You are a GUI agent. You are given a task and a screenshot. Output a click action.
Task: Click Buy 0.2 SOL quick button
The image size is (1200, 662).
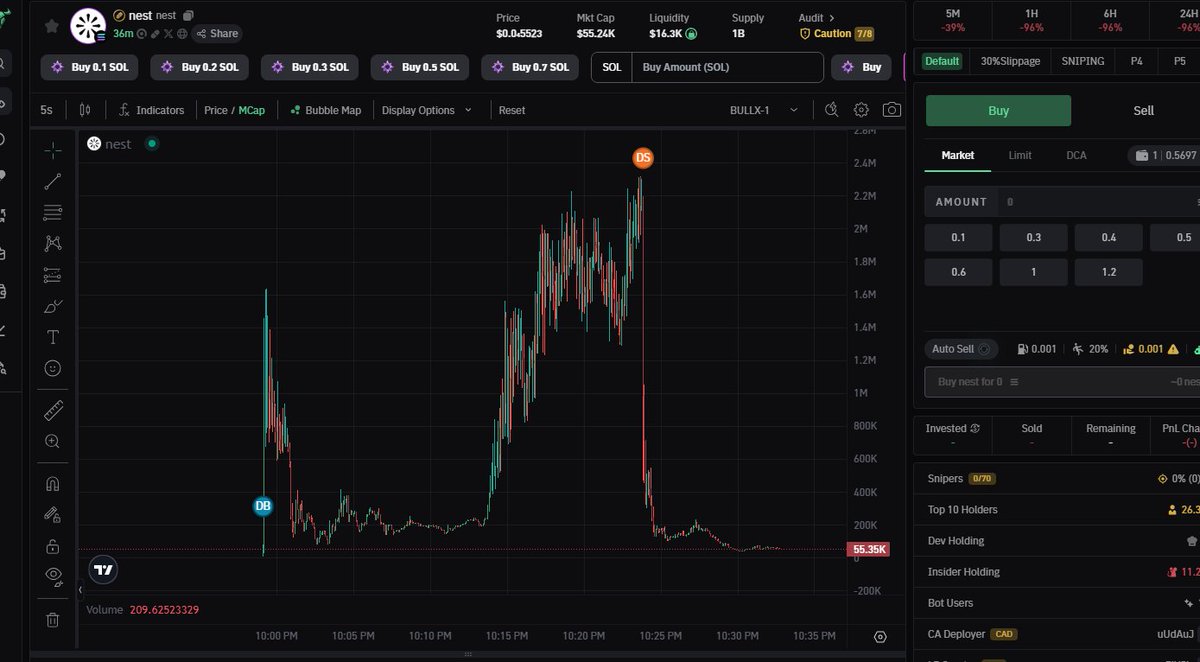(200, 67)
